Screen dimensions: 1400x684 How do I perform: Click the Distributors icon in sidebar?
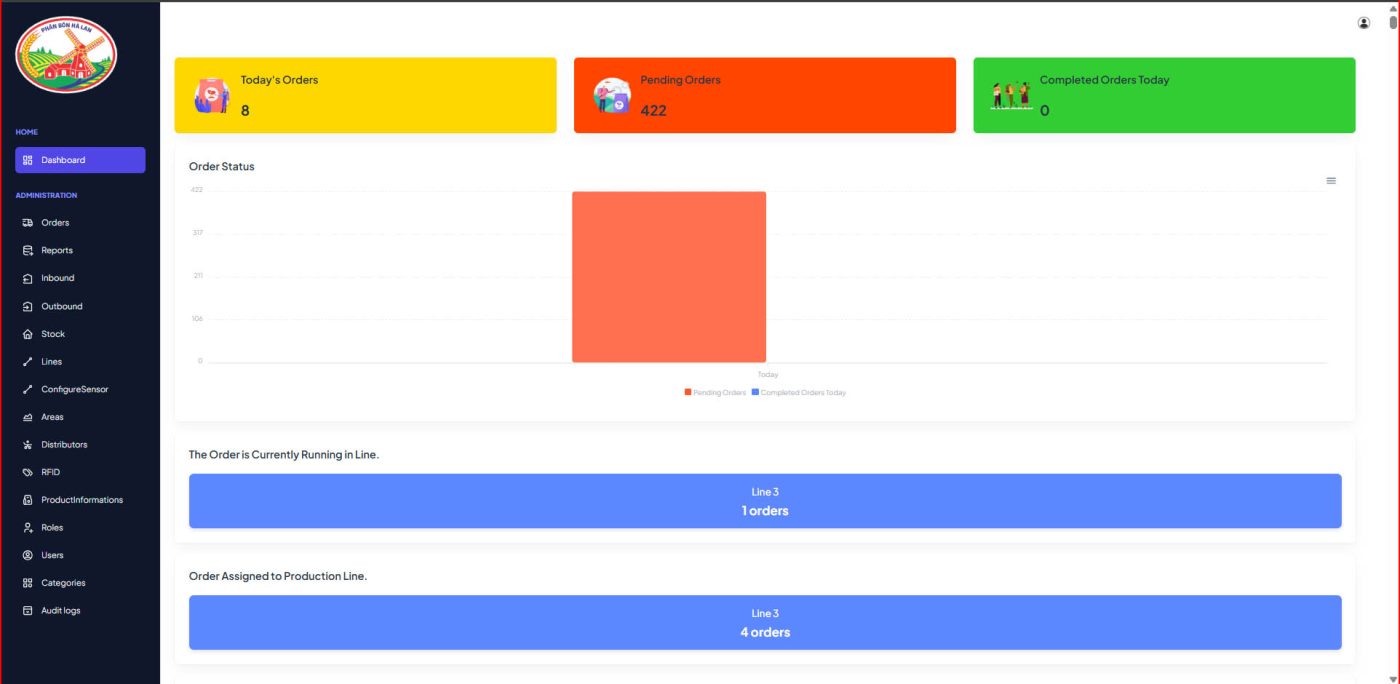tap(28, 445)
